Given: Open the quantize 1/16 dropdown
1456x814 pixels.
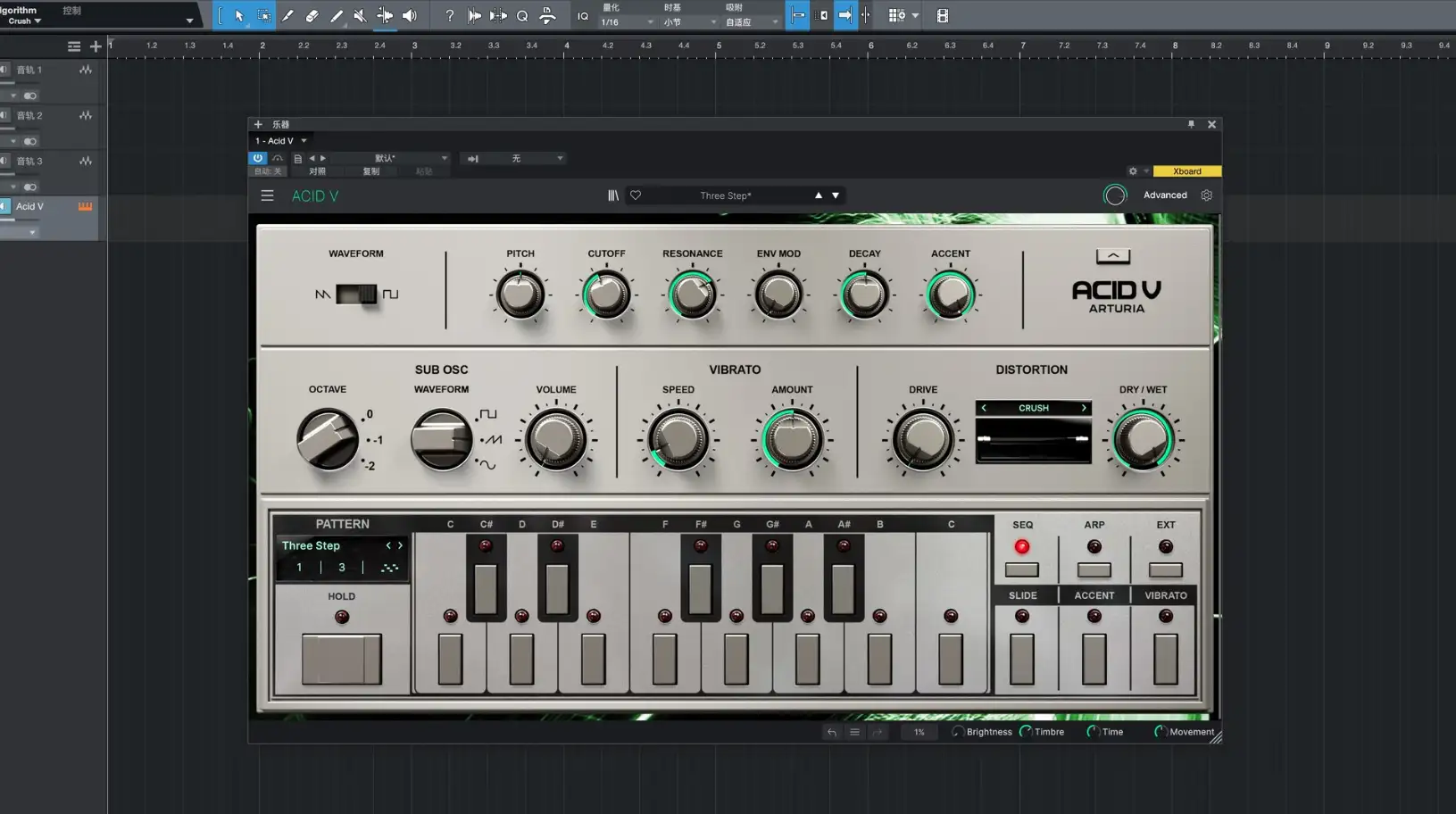Looking at the screenshot, I should click(x=627, y=22).
